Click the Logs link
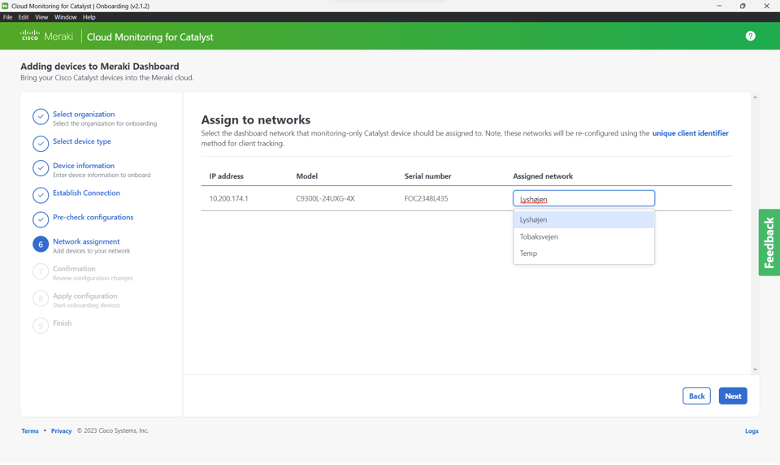The height and width of the screenshot is (465, 780). pyautogui.click(x=751, y=431)
